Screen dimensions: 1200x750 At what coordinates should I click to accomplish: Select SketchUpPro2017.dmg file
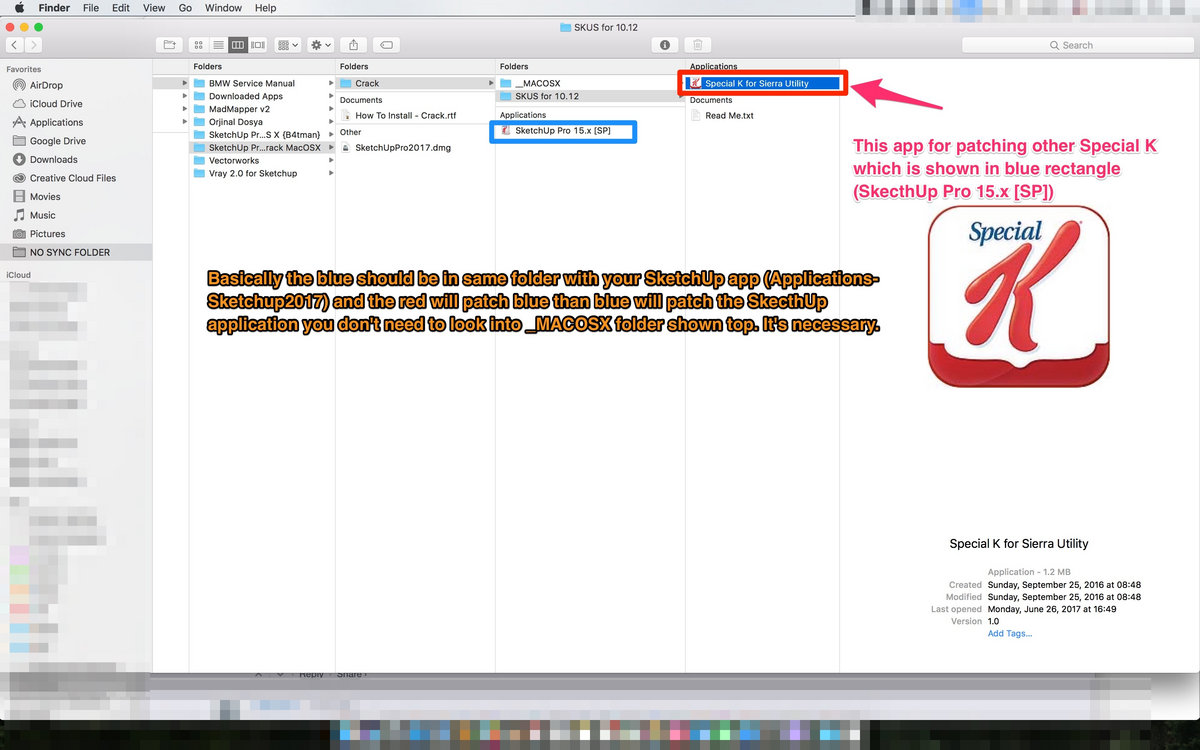coord(403,147)
